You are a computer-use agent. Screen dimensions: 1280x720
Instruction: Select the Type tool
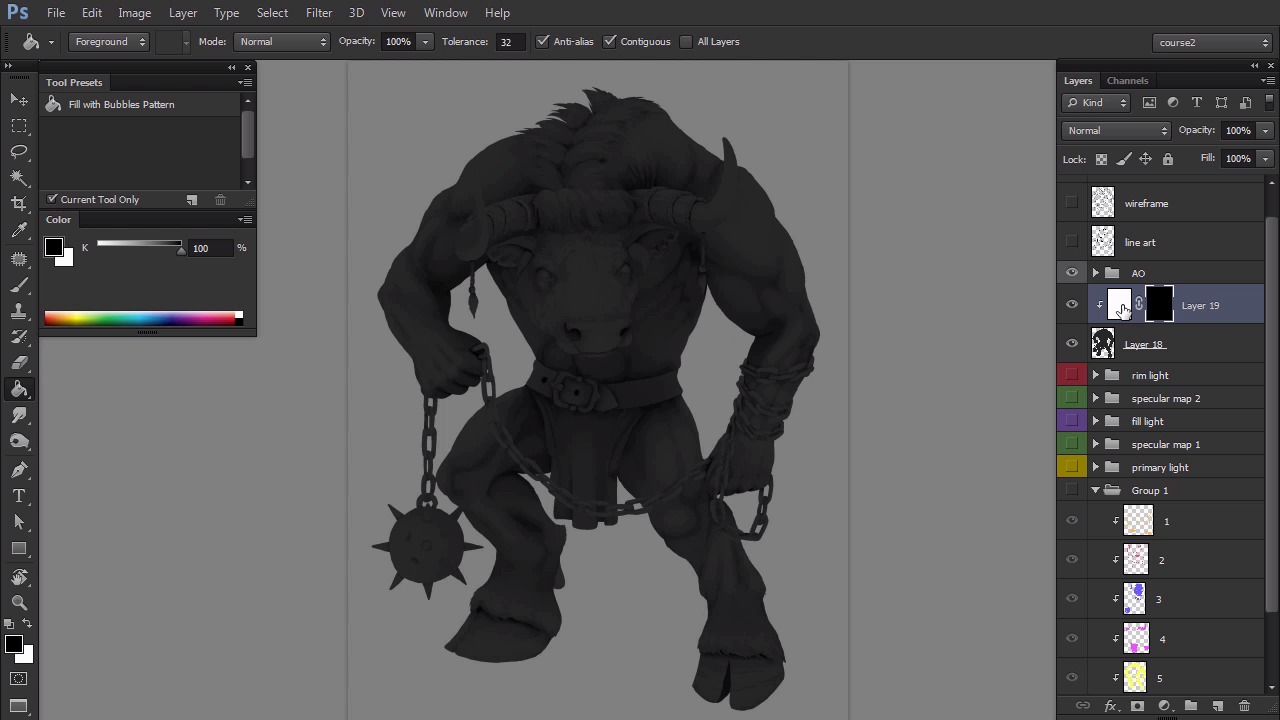point(19,496)
